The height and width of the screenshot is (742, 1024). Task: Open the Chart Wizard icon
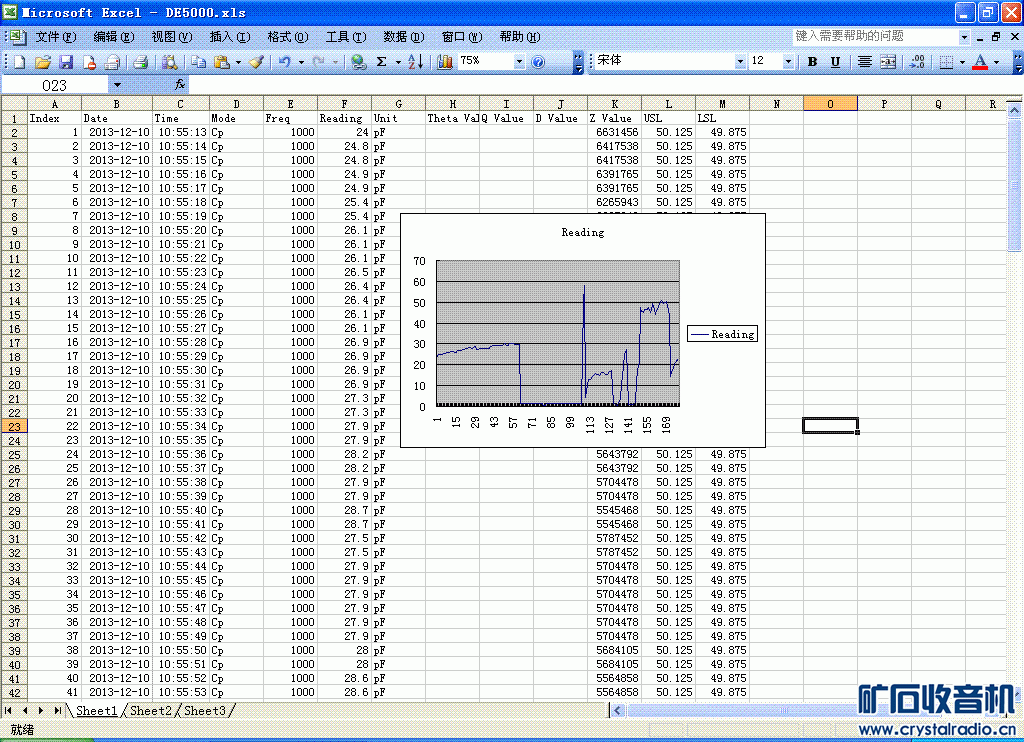pos(445,62)
